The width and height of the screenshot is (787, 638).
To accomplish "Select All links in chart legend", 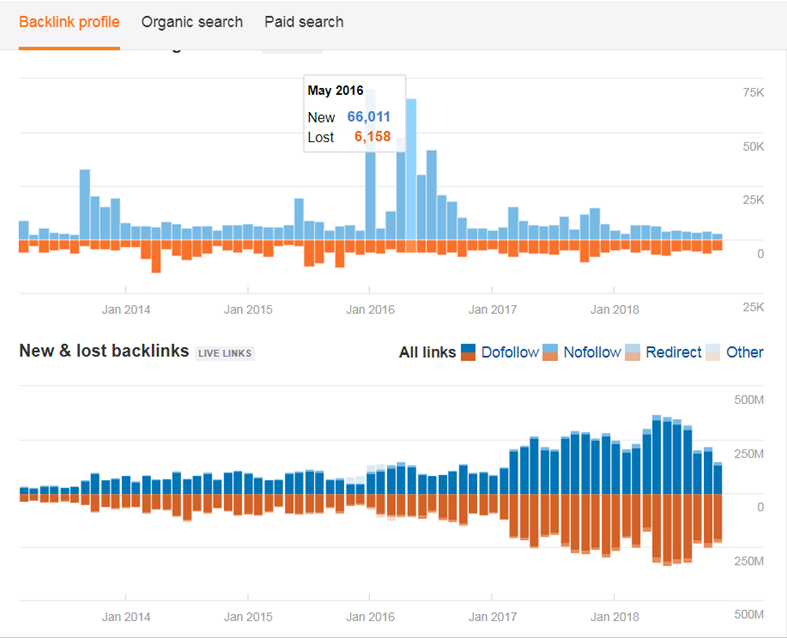I will click(x=427, y=352).
